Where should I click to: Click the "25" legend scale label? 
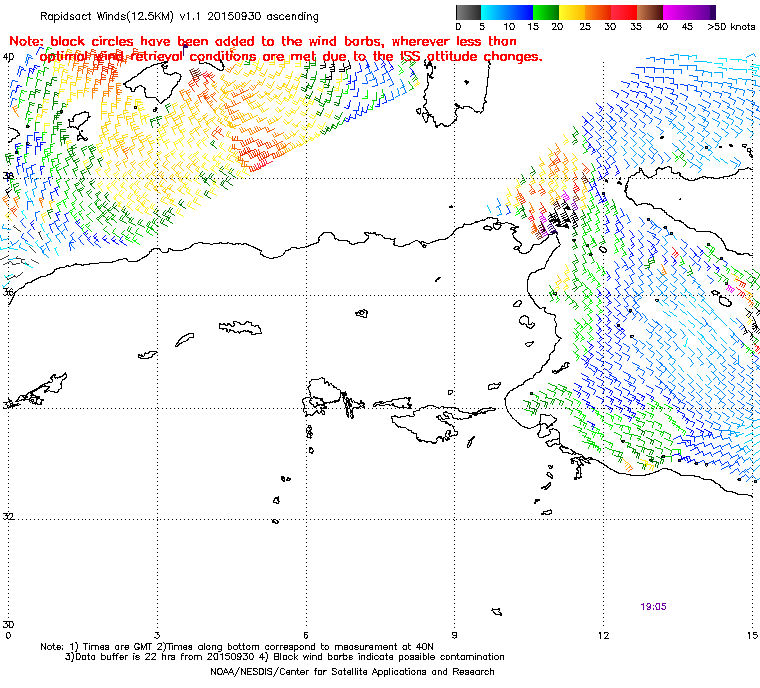pyautogui.click(x=585, y=27)
